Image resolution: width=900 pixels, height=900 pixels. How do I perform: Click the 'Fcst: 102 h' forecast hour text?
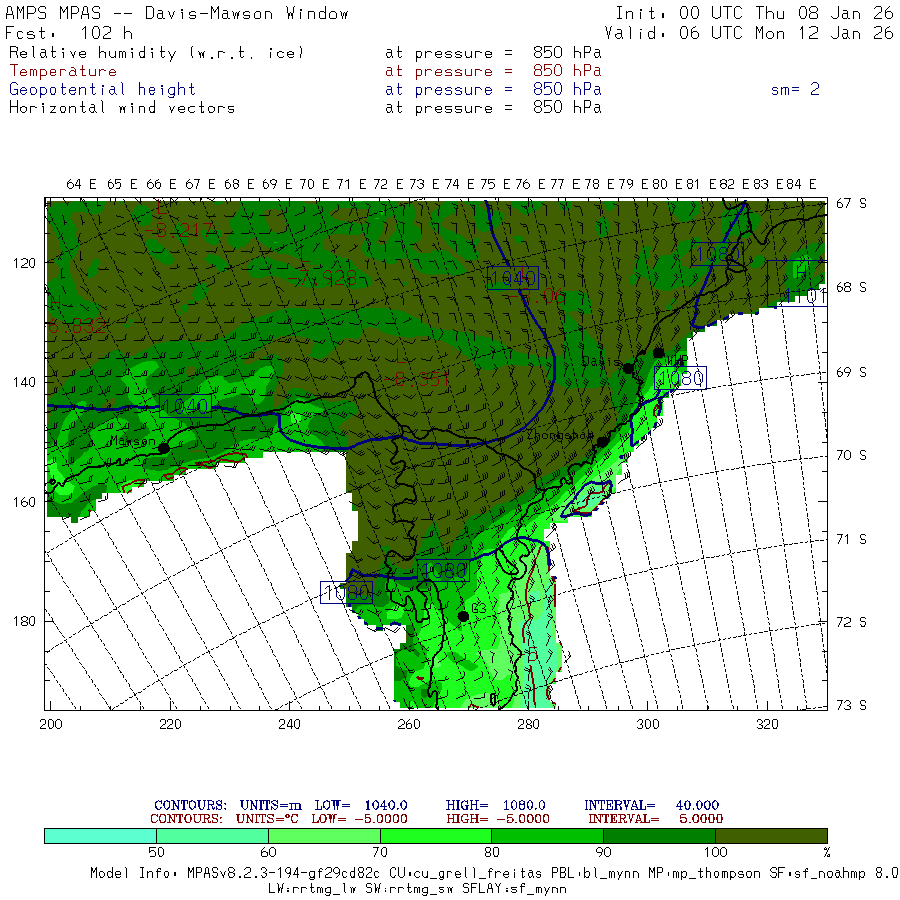[69, 33]
